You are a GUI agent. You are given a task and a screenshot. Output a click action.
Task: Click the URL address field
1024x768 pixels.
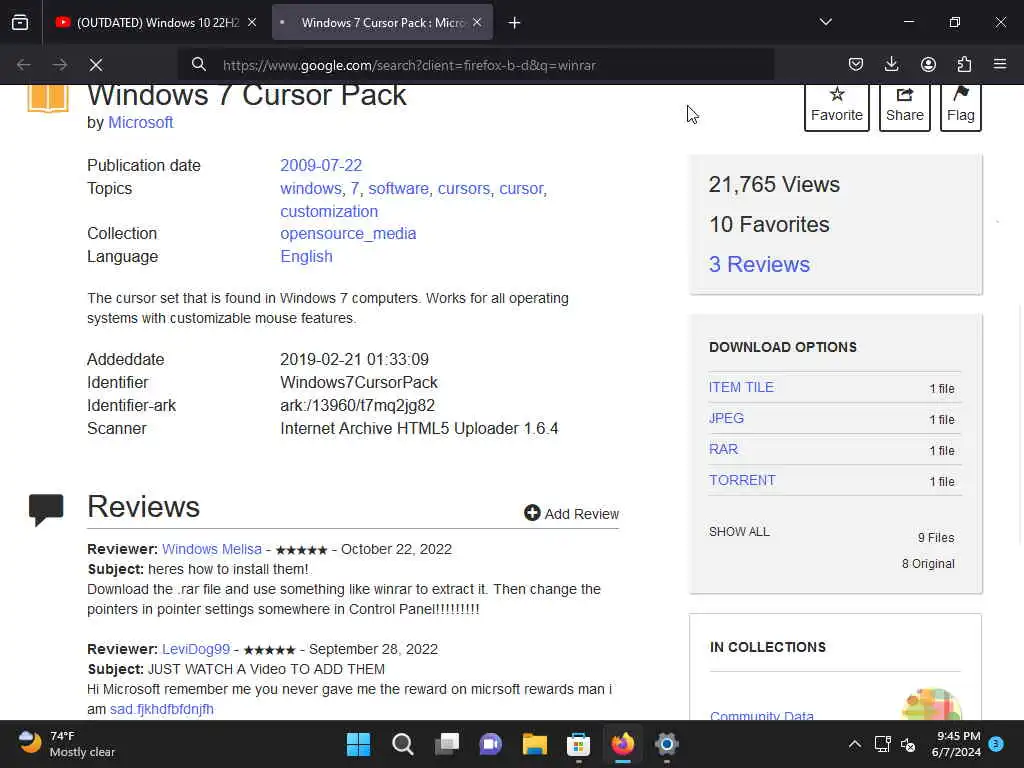tap(475, 65)
